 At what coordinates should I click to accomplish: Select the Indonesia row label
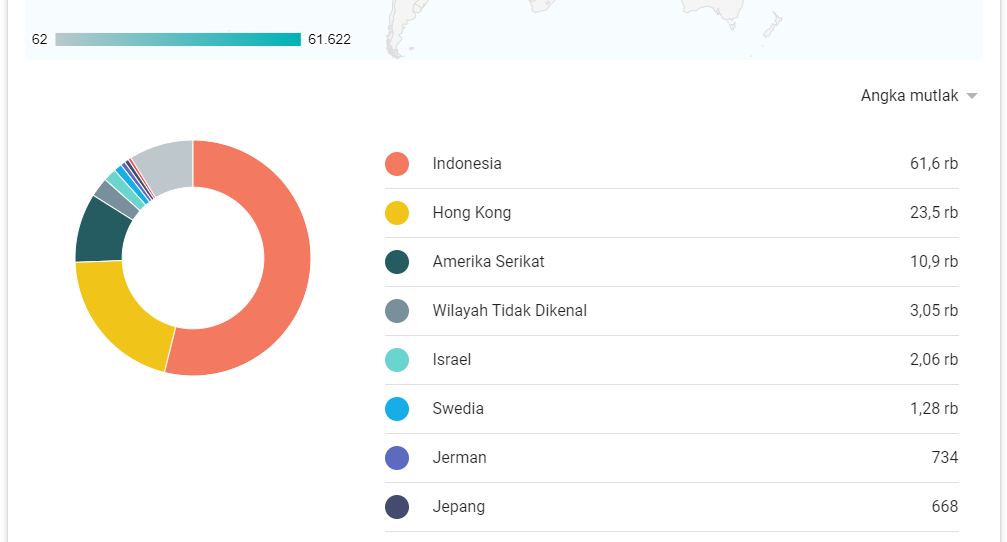[467, 164]
